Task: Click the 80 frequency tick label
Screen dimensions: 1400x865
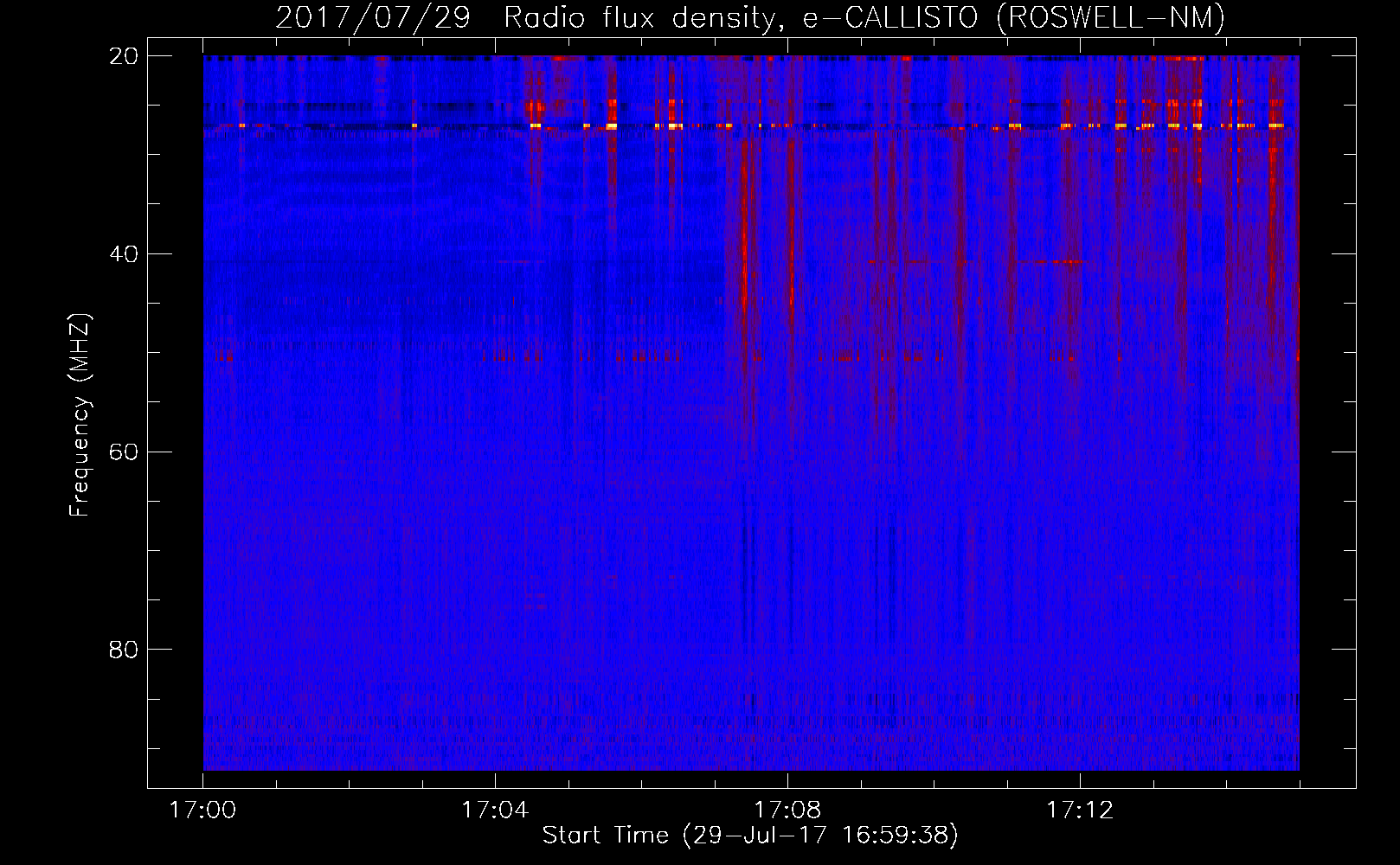Action: pos(123,650)
